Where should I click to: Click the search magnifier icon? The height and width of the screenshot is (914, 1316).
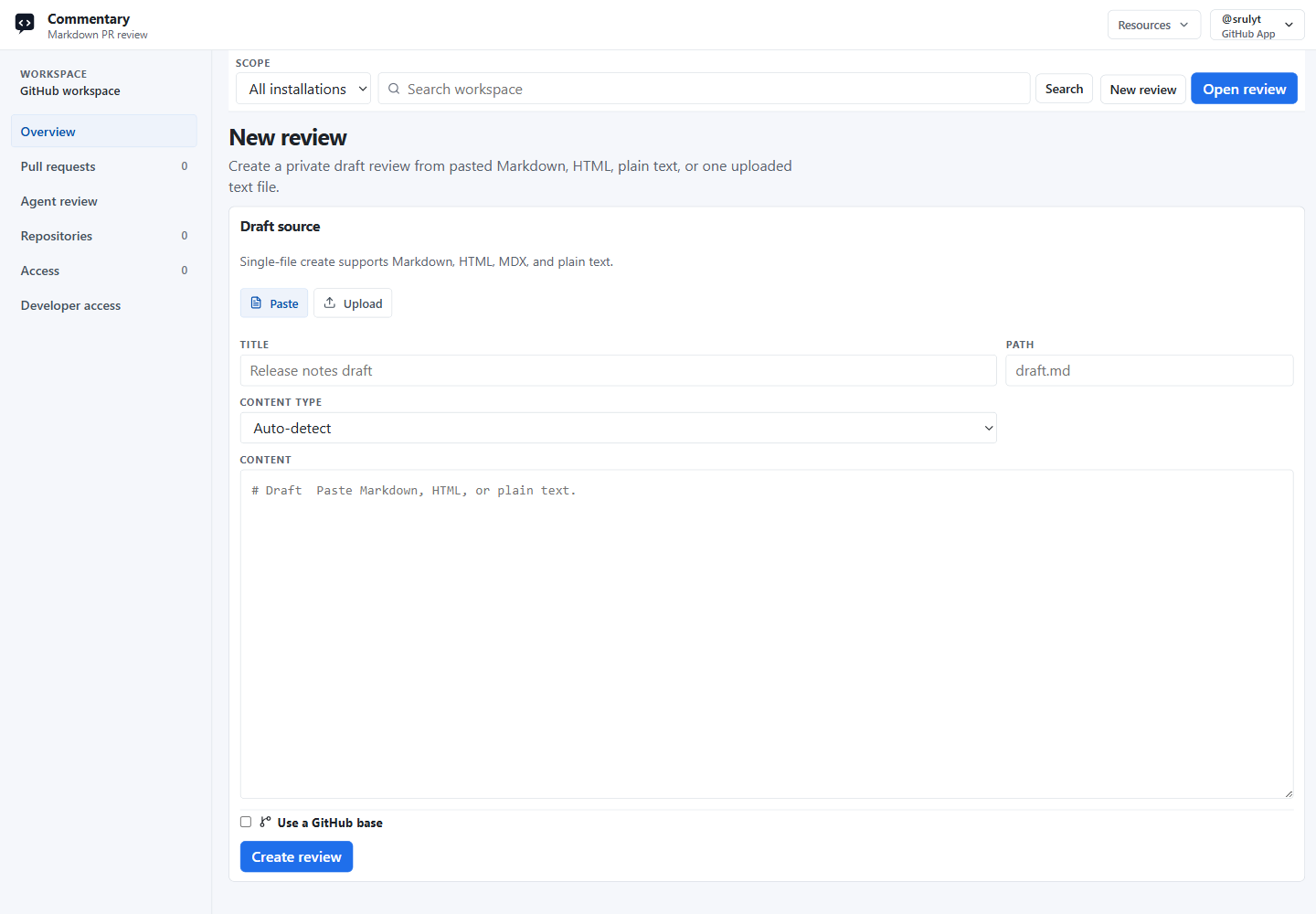point(394,89)
